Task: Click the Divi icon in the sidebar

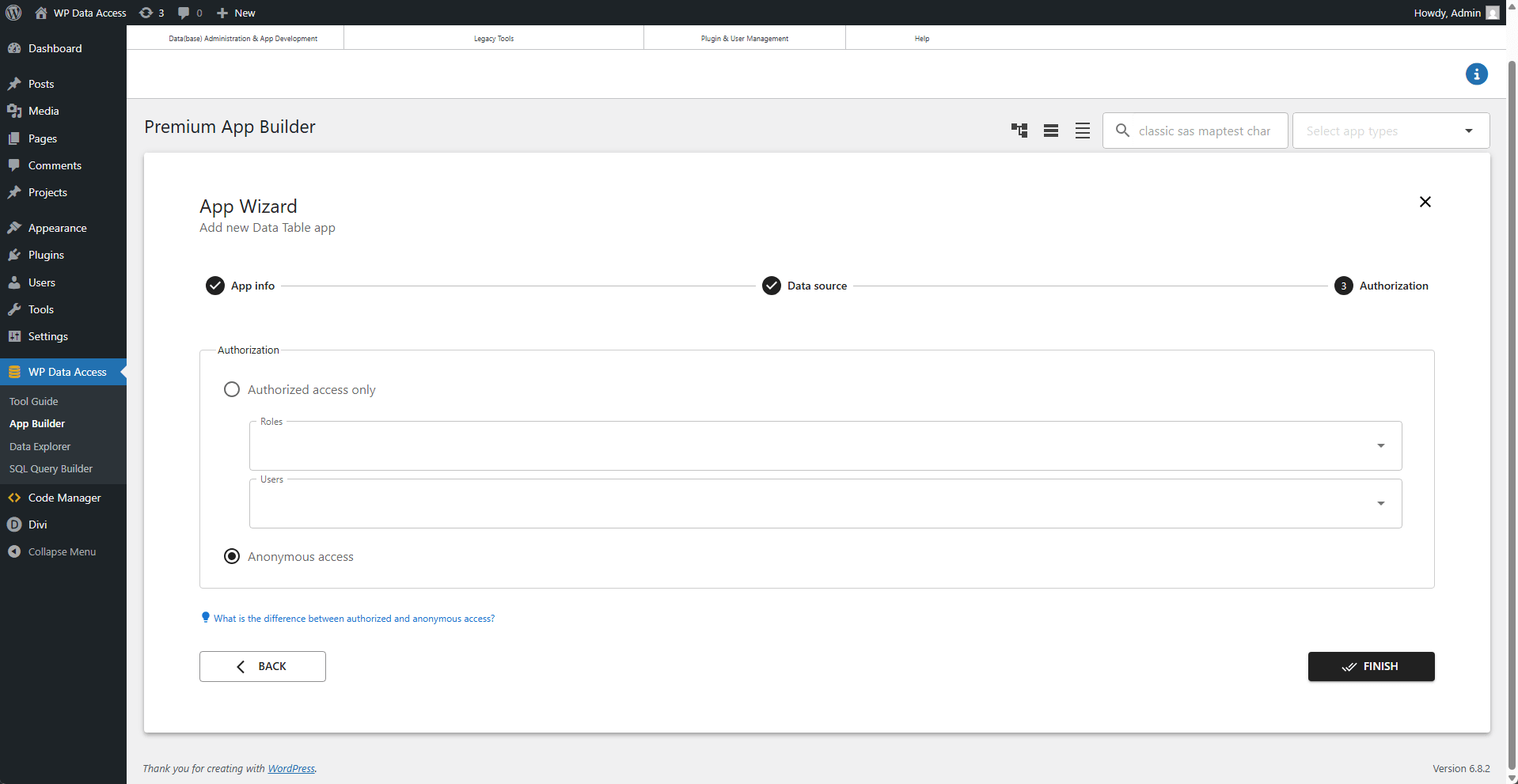Action: pos(14,525)
